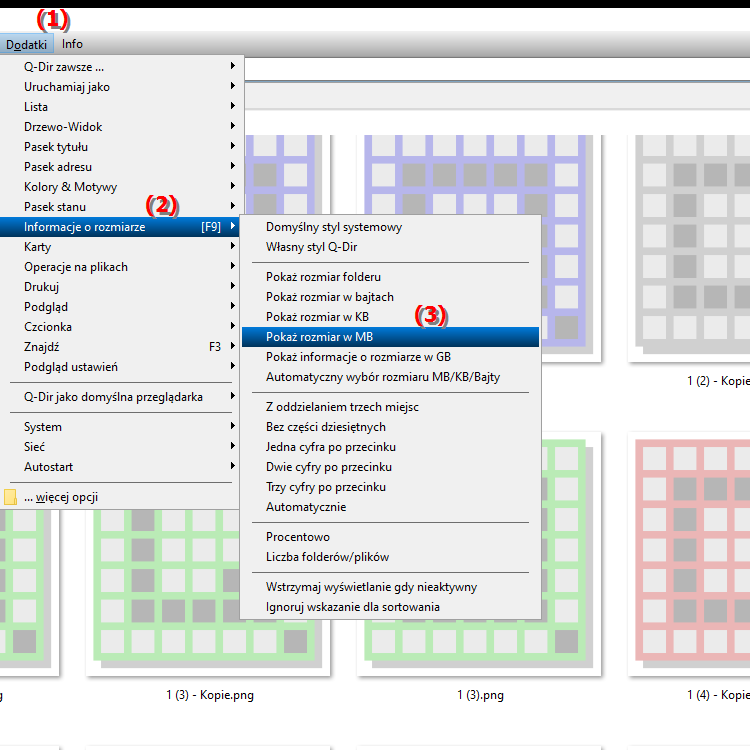Open the Info menu
The image size is (750, 750).
click(x=72, y=44)
